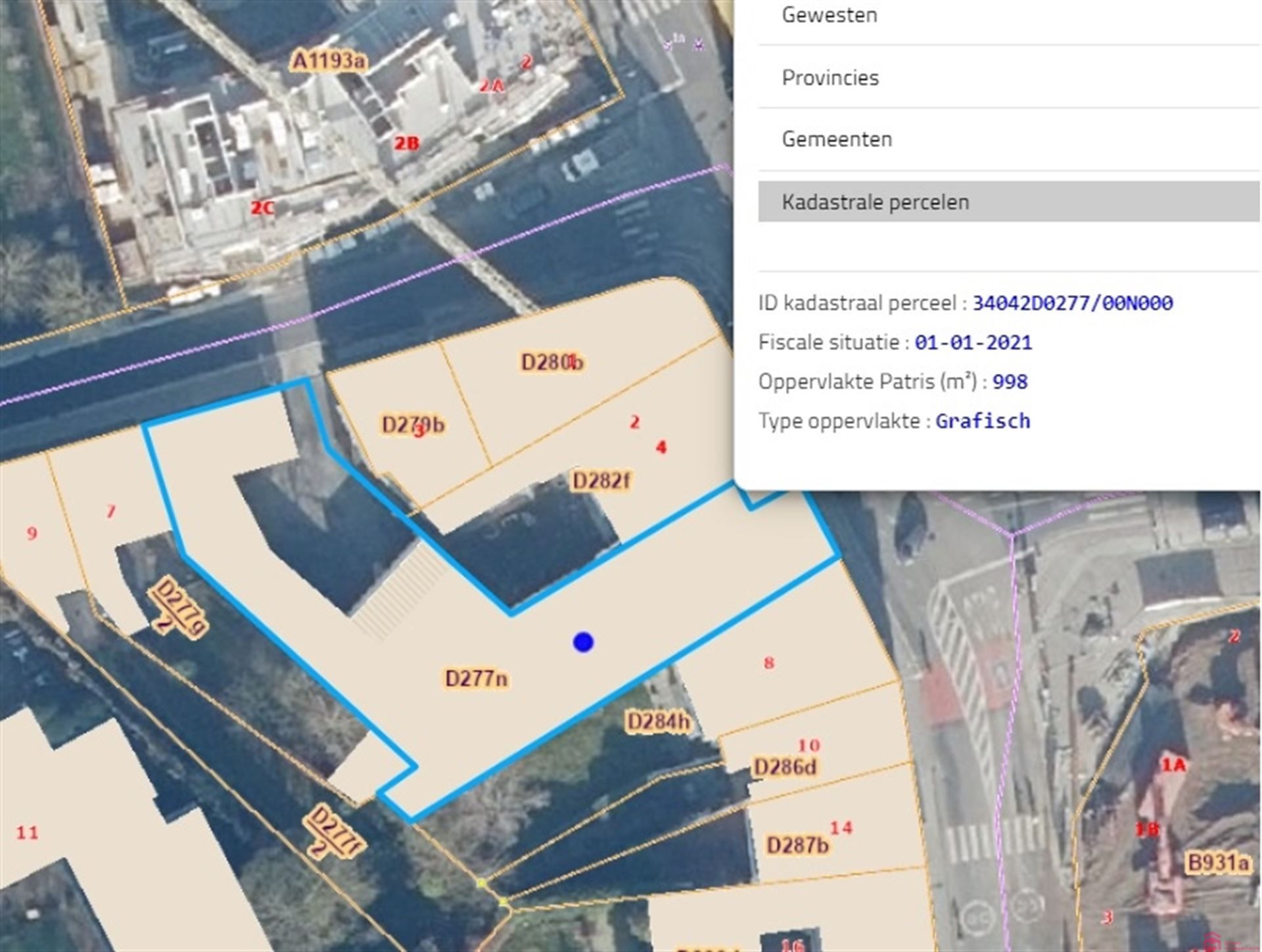Select the Provincies layer entry

click(830, 78)
